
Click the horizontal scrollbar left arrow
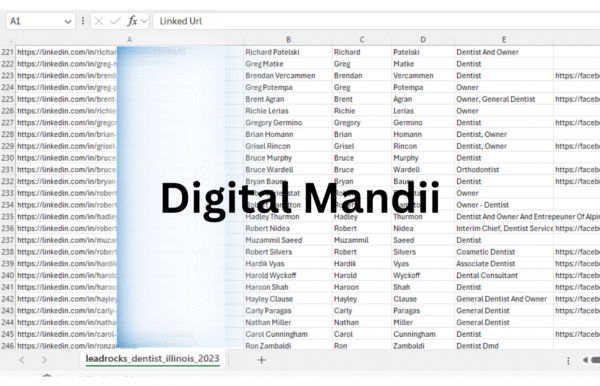click(585, 360)
